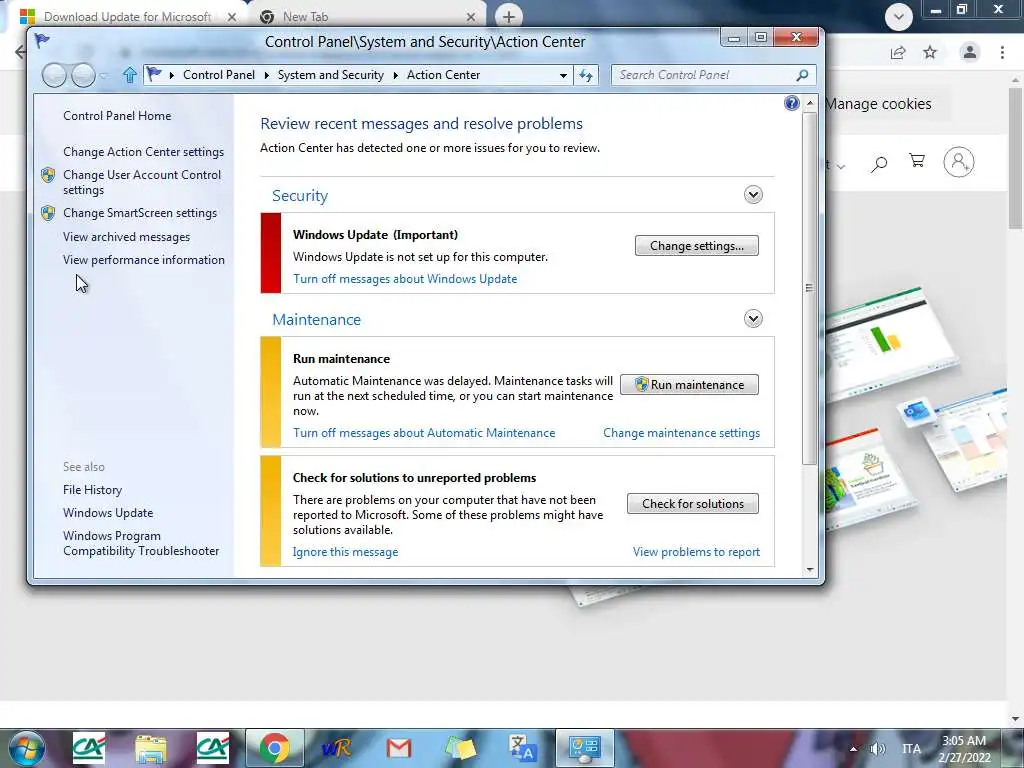Expand arrow before Control Panel breadcrumb
The image size is (1024, 768).
point(172,75)
